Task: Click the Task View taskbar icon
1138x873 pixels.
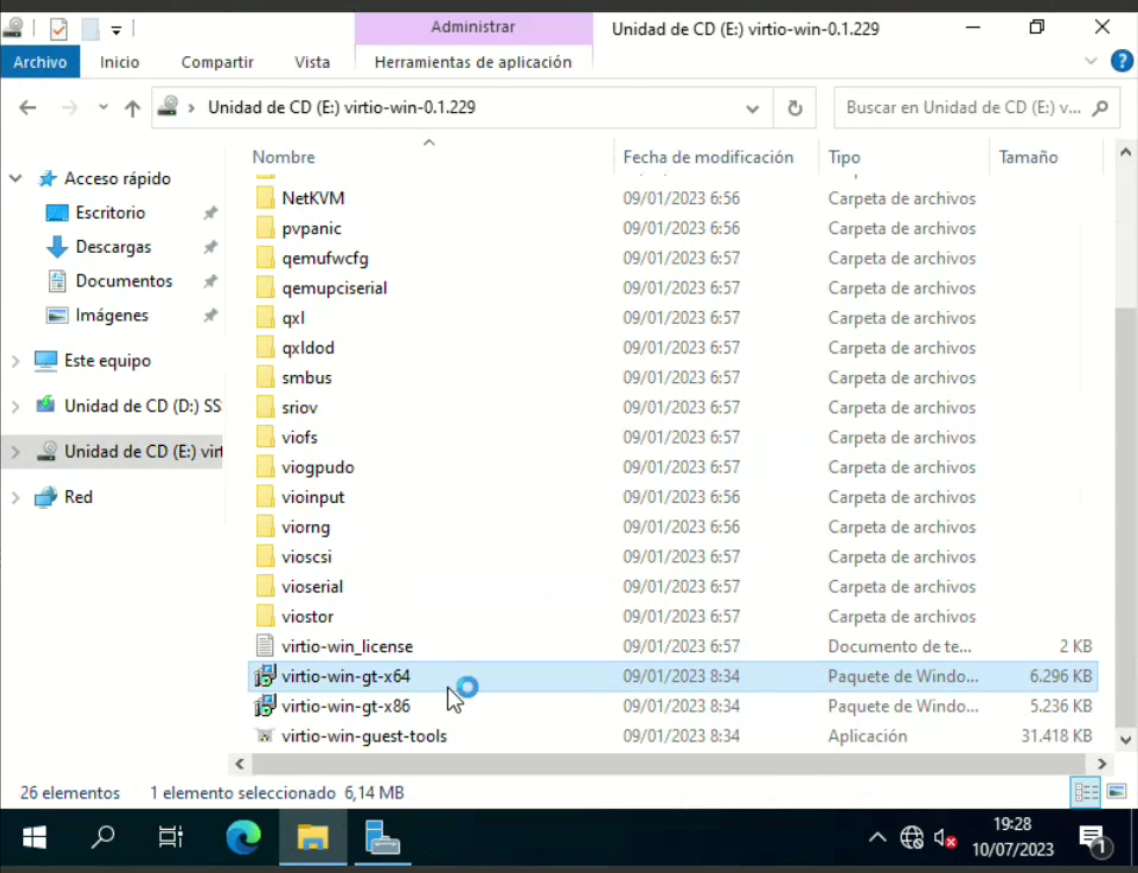Action: pos(171,837)
